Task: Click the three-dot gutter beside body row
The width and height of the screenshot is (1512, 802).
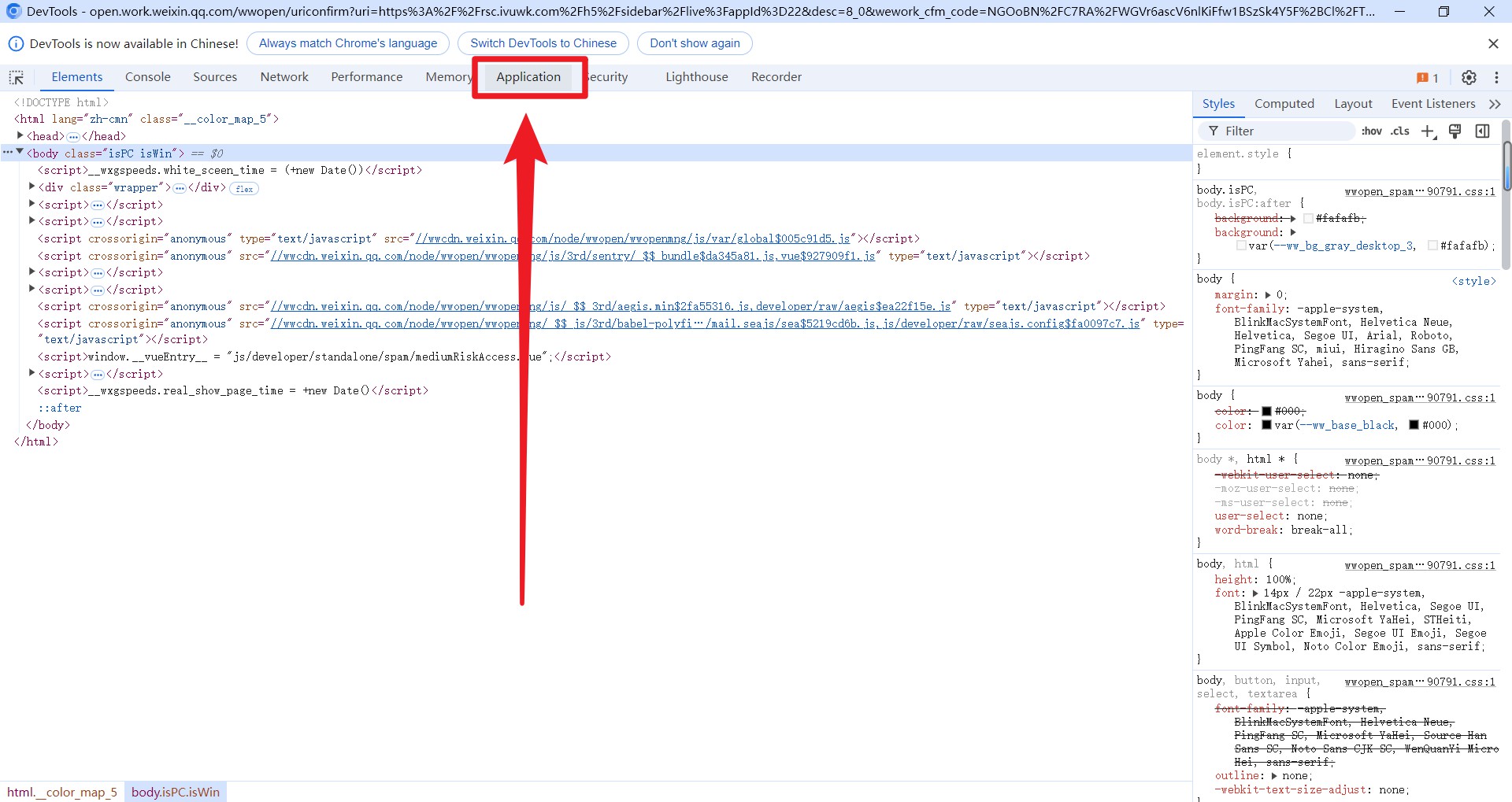Action: click(x=8, y=153)
